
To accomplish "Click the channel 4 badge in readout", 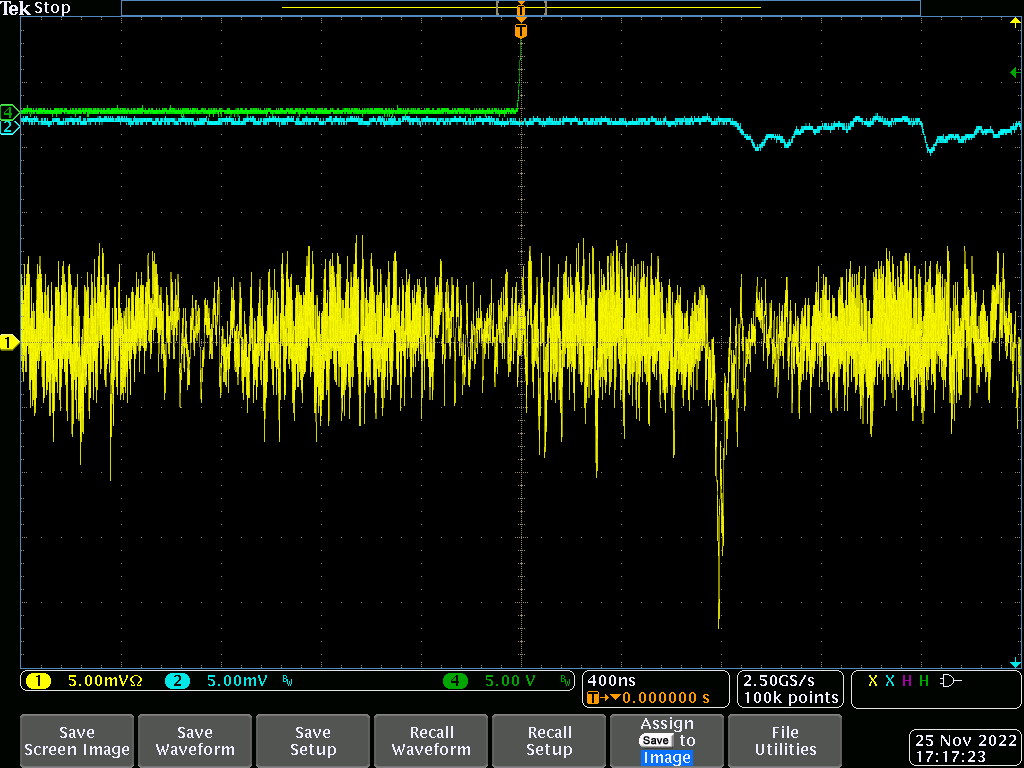I will pos(455,681).
